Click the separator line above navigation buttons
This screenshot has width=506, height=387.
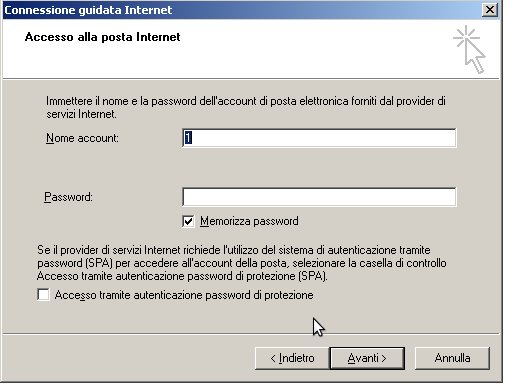[251, 333]
